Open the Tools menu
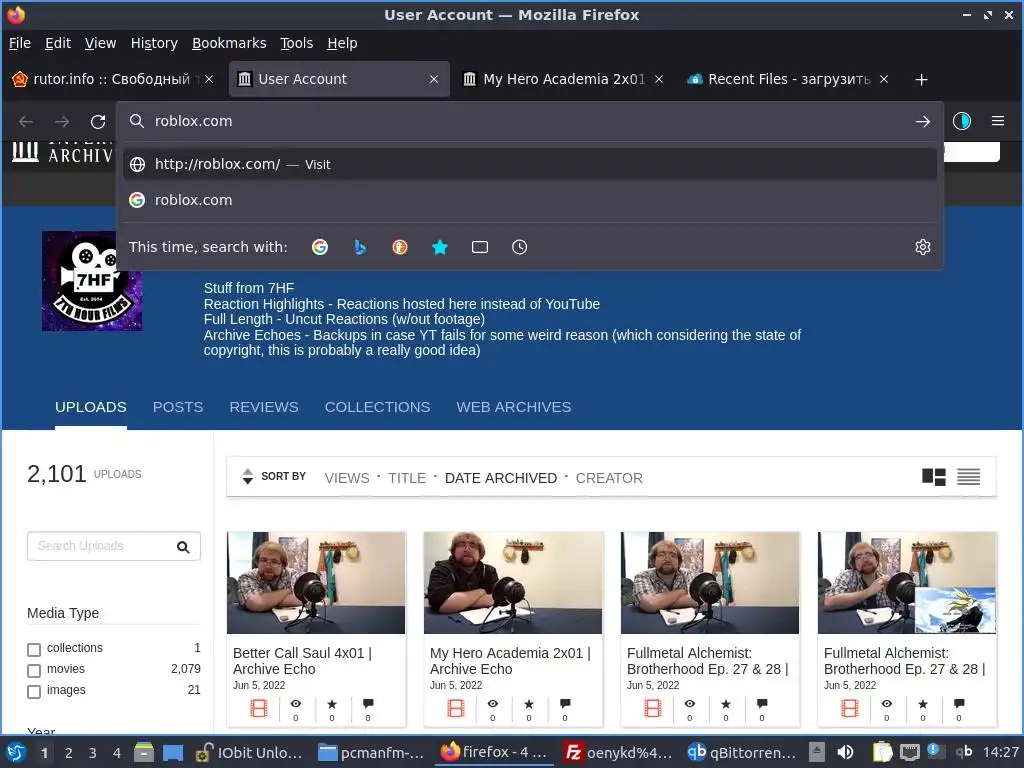This screenshot has height=768, width=1024. 296,43
